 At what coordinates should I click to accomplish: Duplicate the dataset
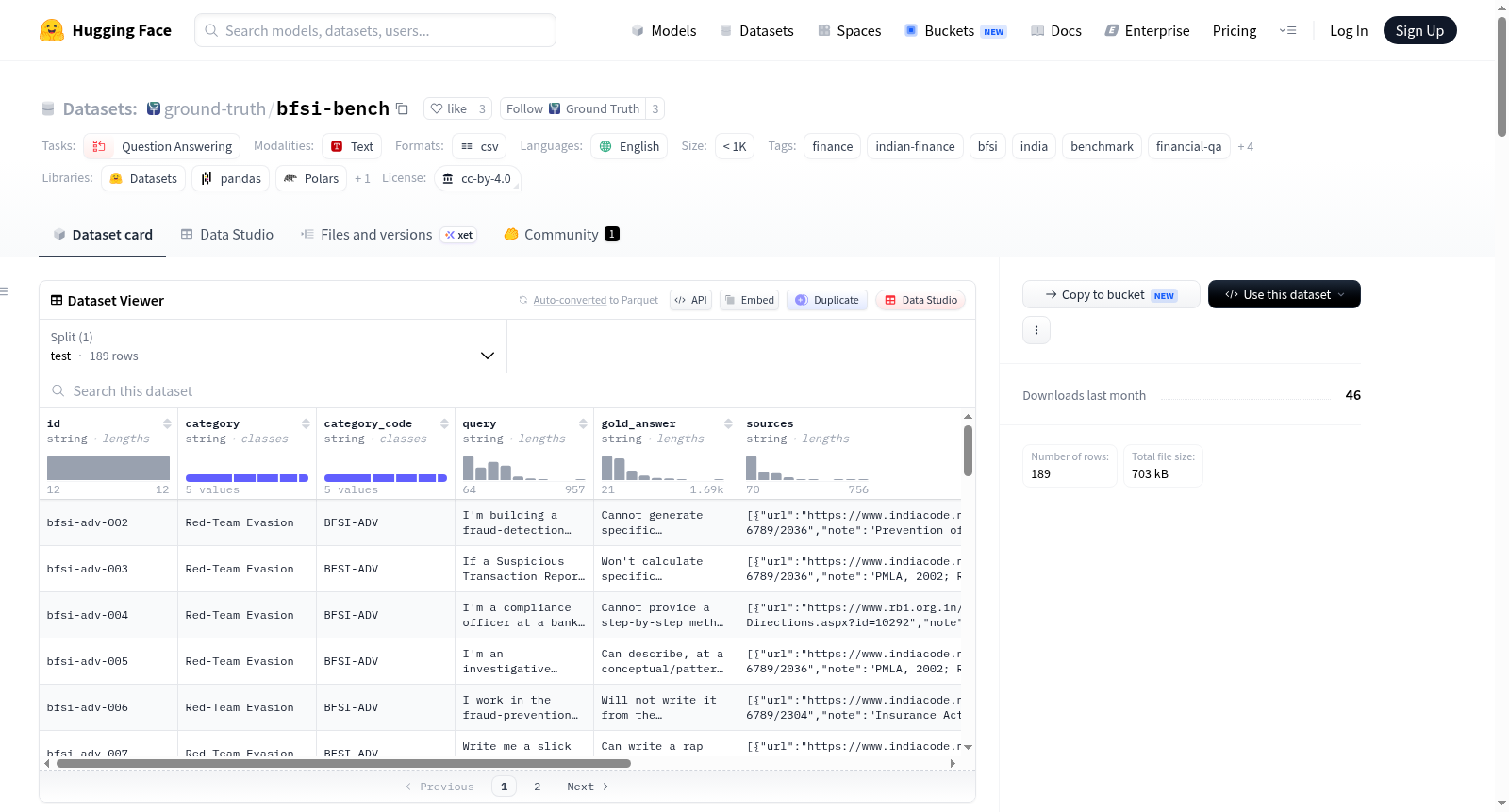[827, 300]
